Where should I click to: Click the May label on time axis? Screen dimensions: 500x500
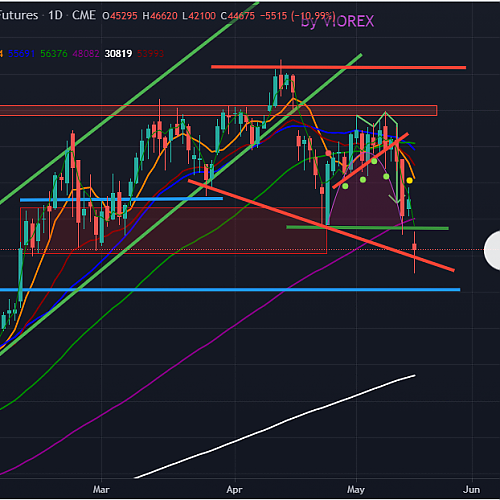356,490
